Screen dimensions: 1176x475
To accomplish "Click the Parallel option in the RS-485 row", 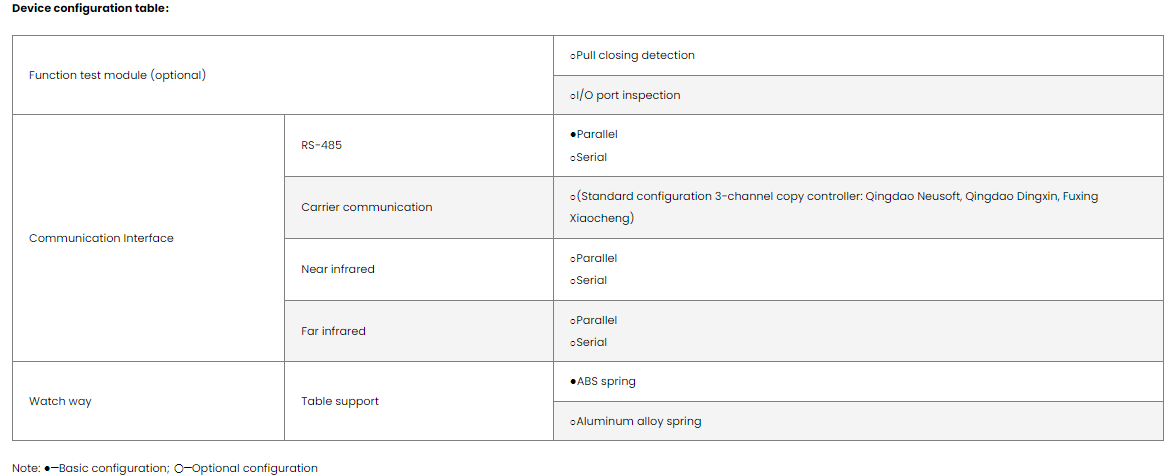I will tap(596, 134).
